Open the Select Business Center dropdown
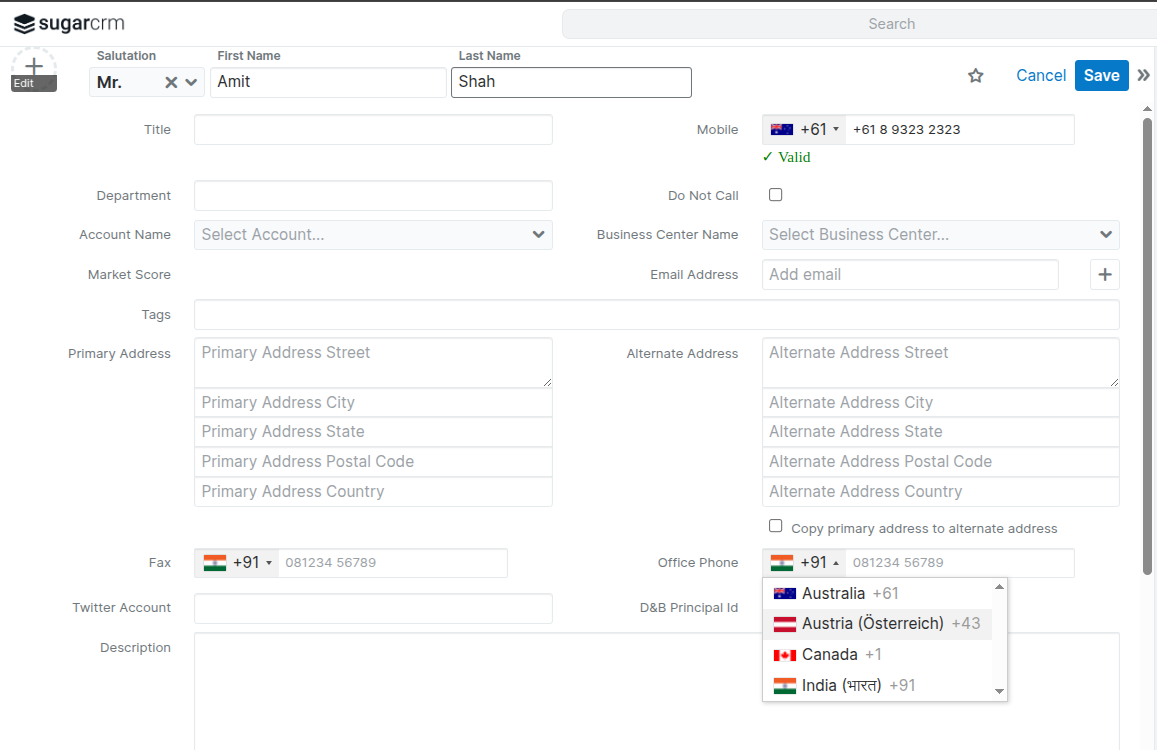 click(940, 235)
